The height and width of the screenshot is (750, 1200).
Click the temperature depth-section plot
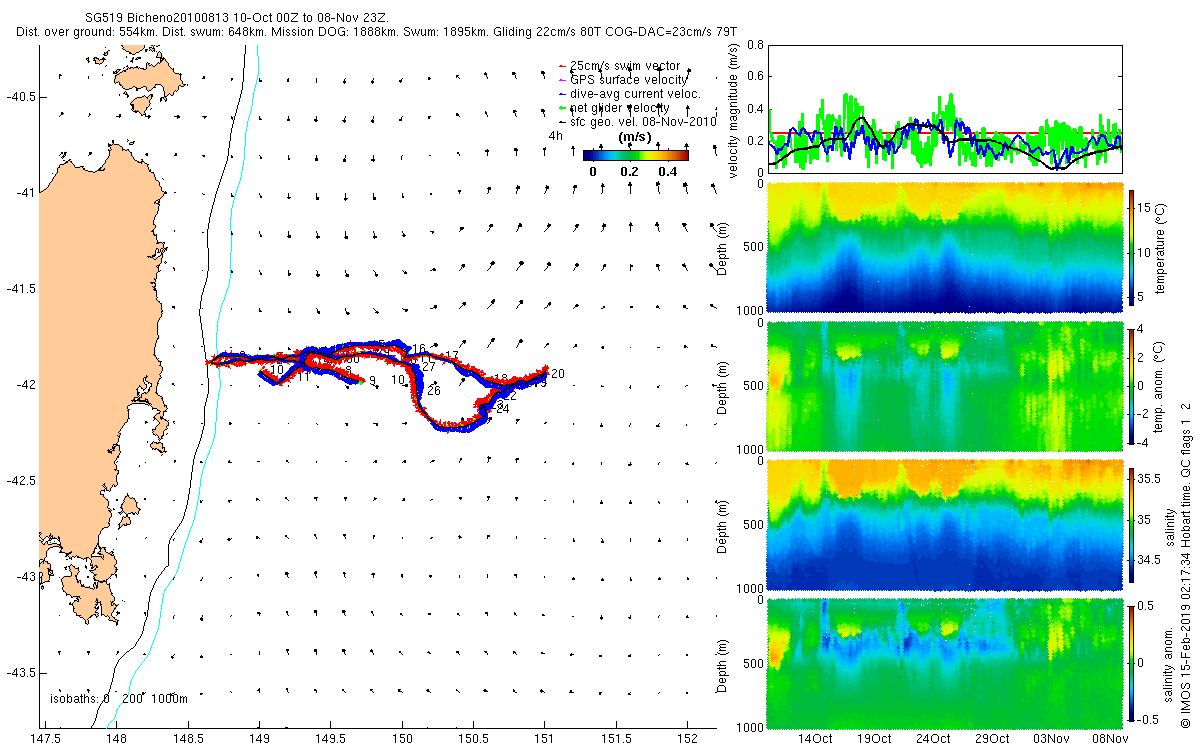945,248
